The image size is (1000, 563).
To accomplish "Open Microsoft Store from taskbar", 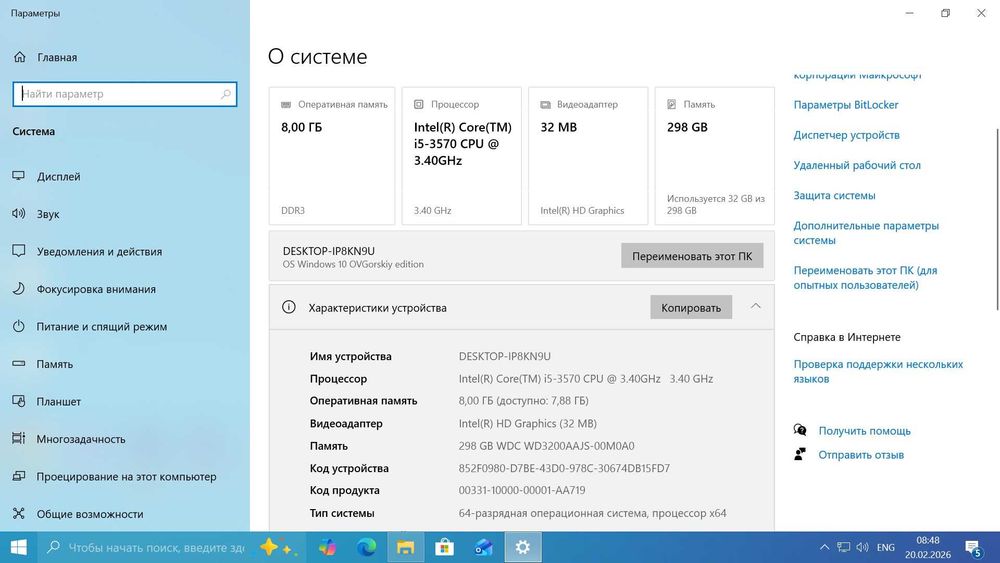I will [x=445, y=547].
